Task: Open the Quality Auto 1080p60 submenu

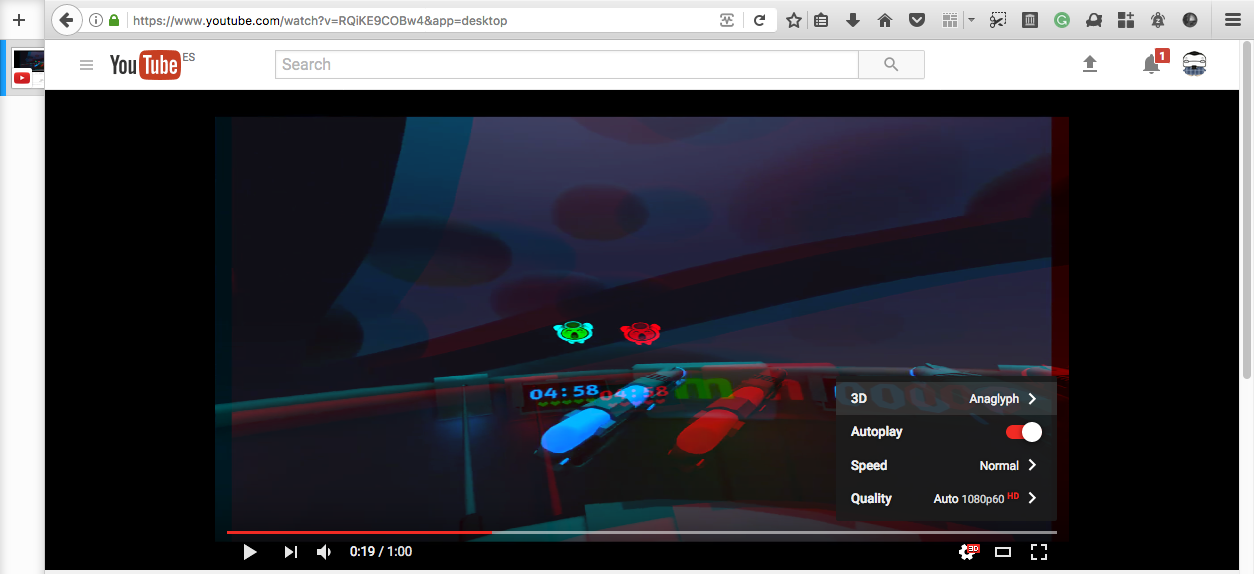Action: click(946, 498)
